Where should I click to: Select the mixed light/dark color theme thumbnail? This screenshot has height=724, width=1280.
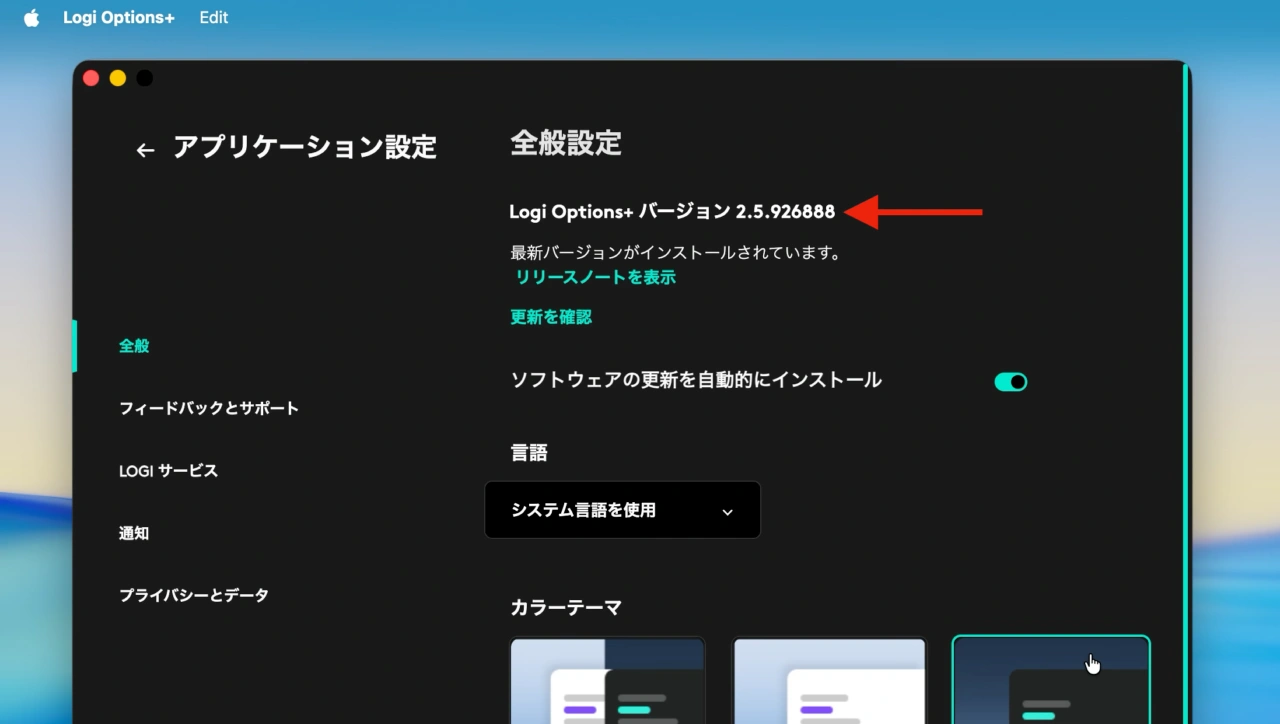pyautogui.click(x=608, y=680)
